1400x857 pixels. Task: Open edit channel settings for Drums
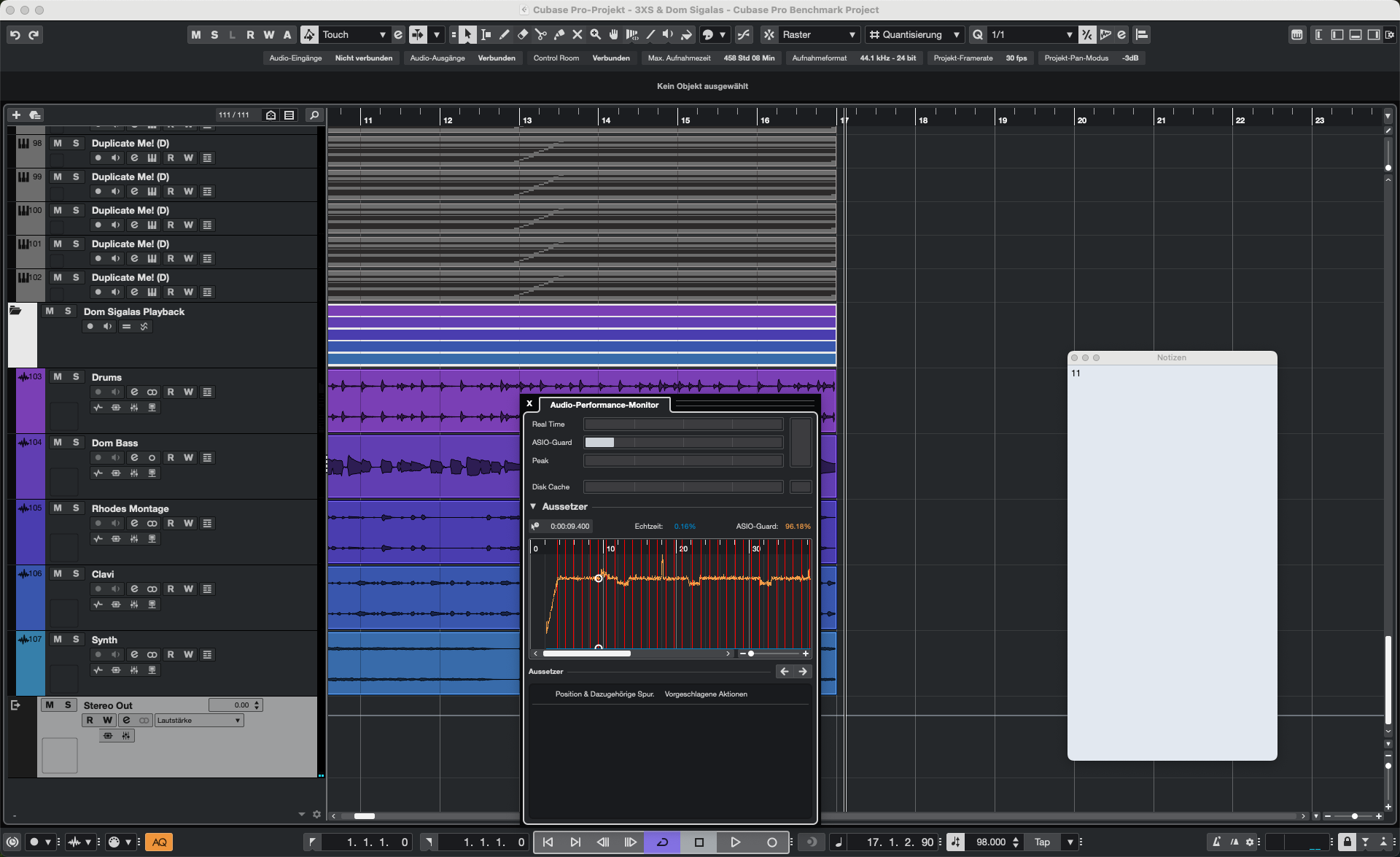tap(134, 392)
